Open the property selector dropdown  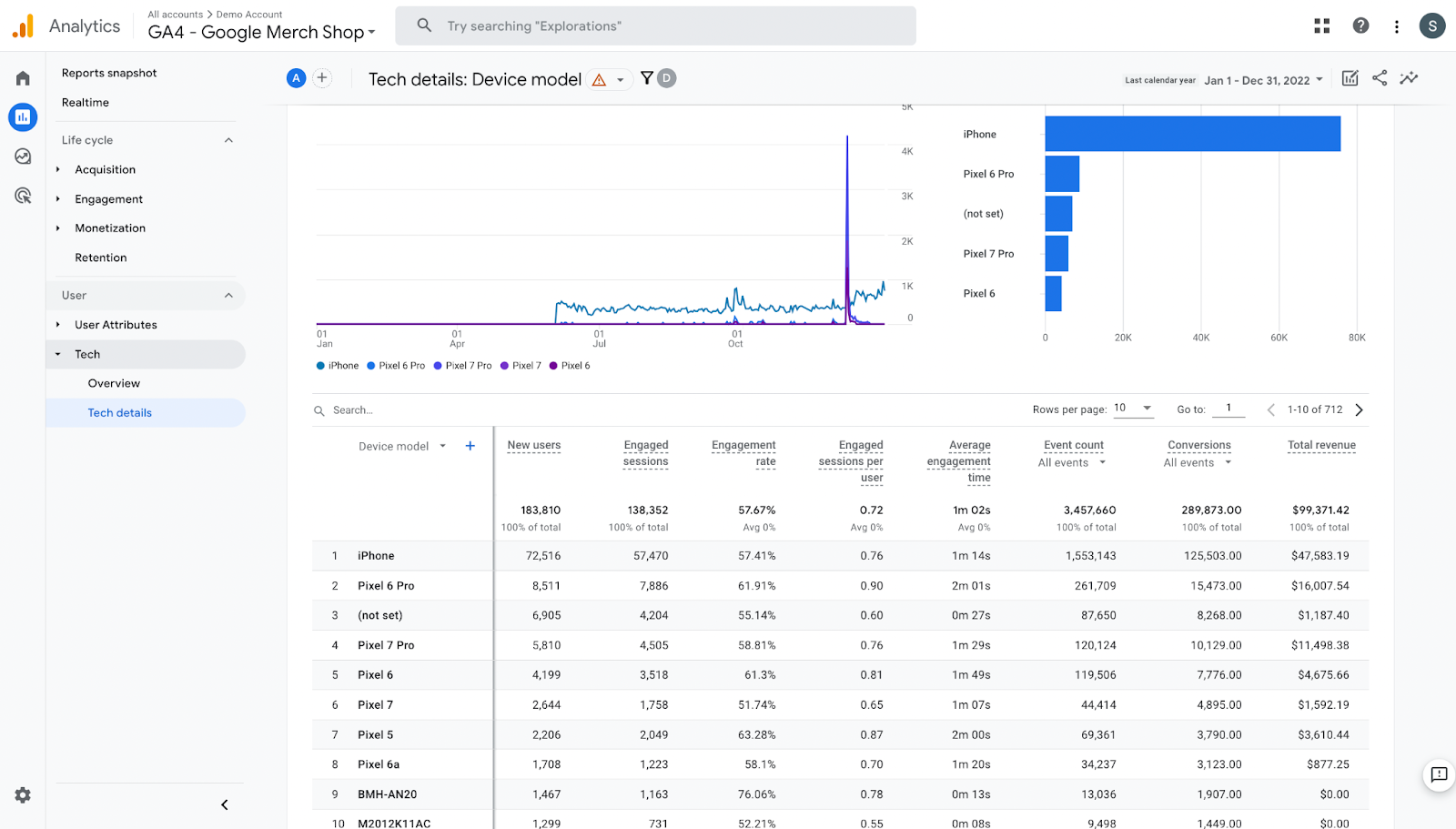point(262,32)
